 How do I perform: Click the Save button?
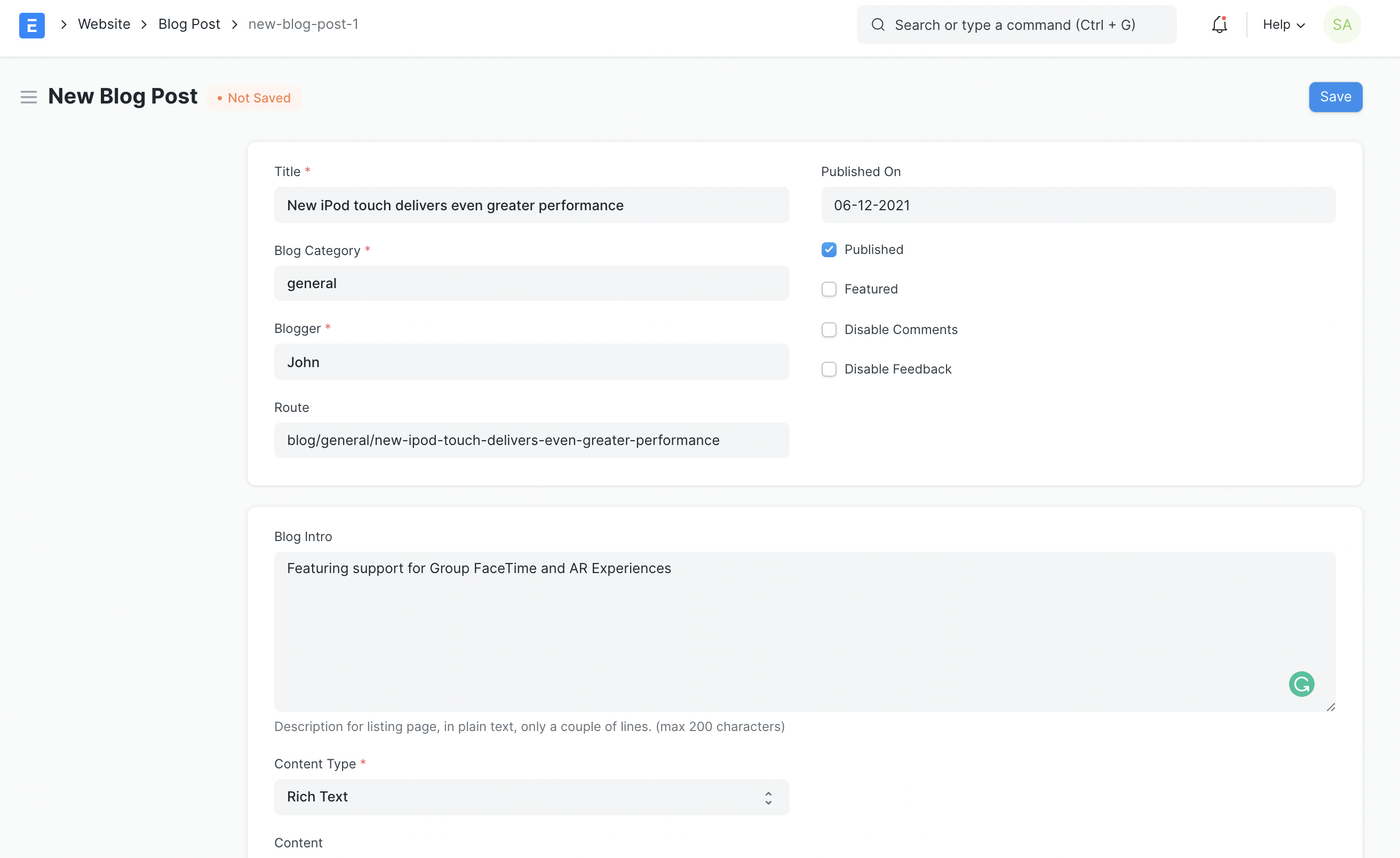(x=1335, y=97)
